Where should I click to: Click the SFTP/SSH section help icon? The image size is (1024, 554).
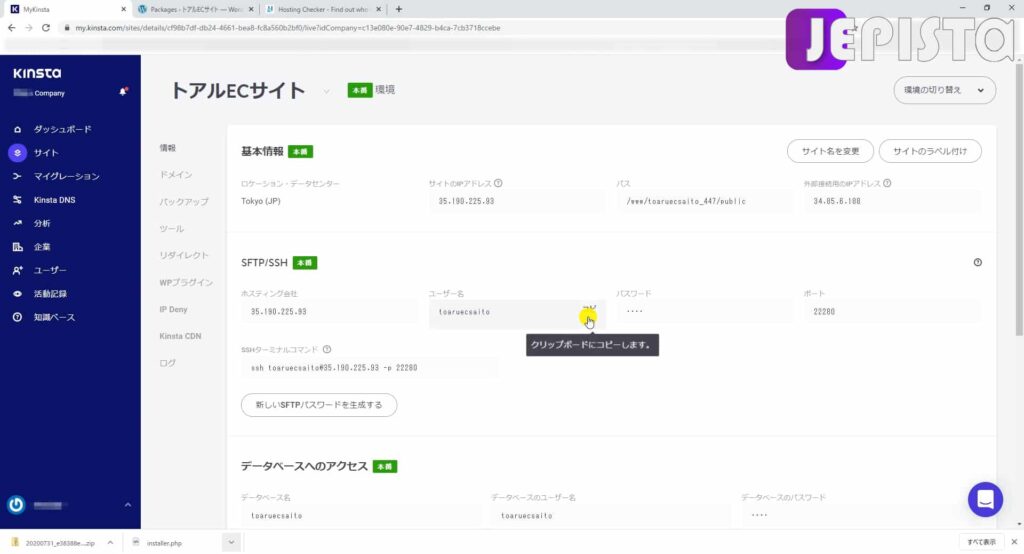[978, 263]
